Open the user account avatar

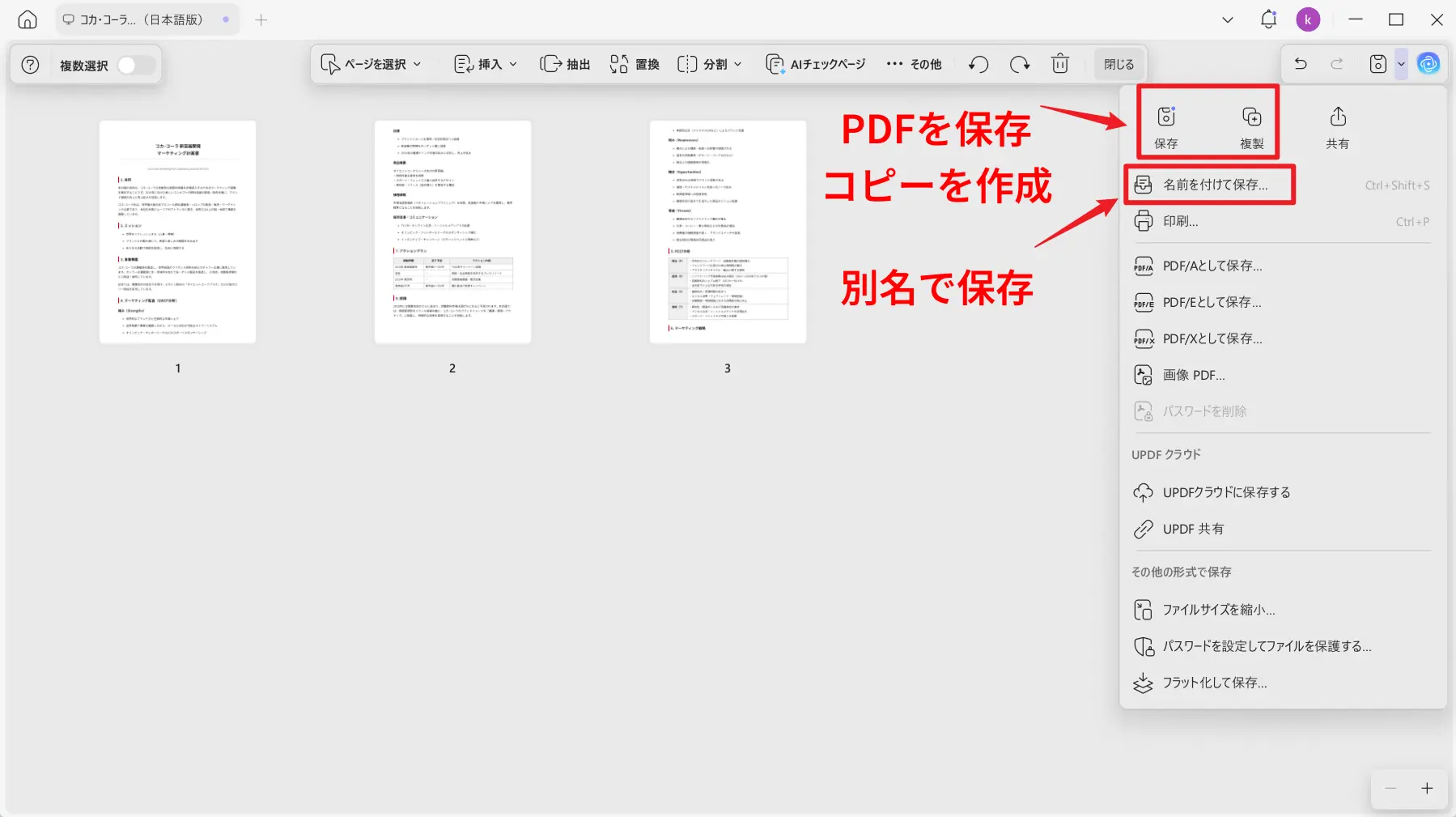[1308, 19]
